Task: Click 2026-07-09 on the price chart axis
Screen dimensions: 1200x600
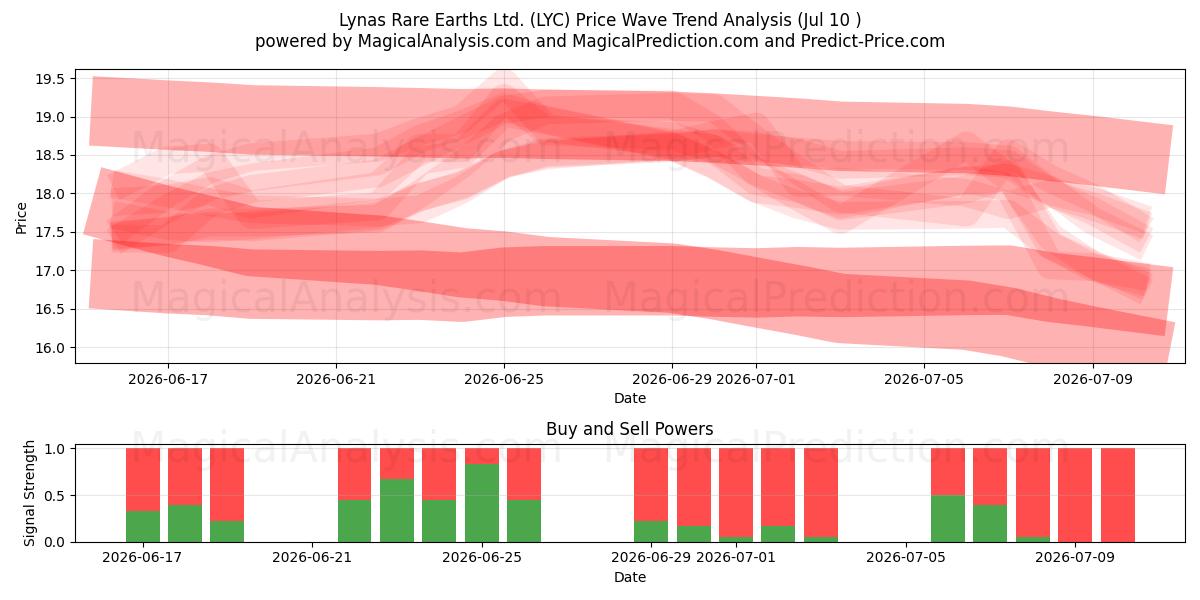Action: click(1092, 379)
